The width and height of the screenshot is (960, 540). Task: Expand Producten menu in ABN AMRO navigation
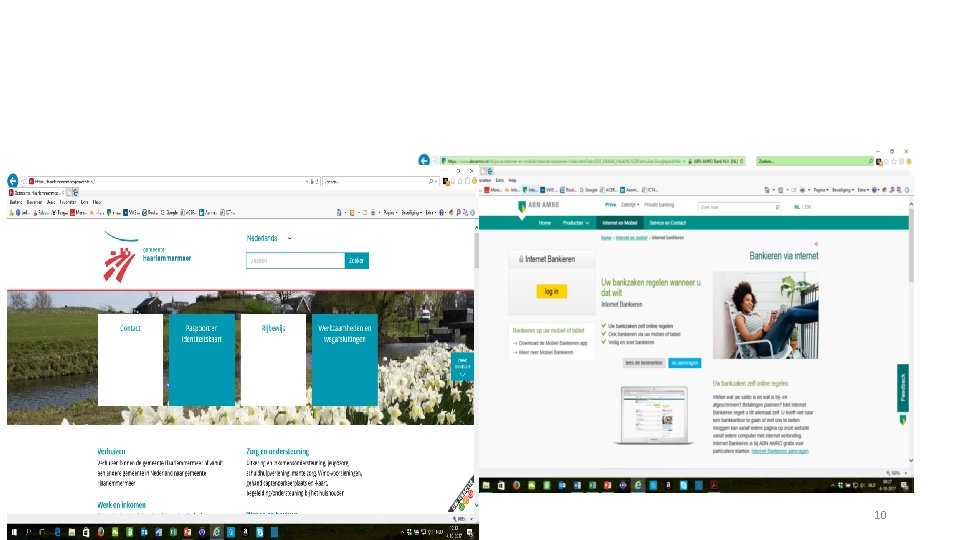576,223
